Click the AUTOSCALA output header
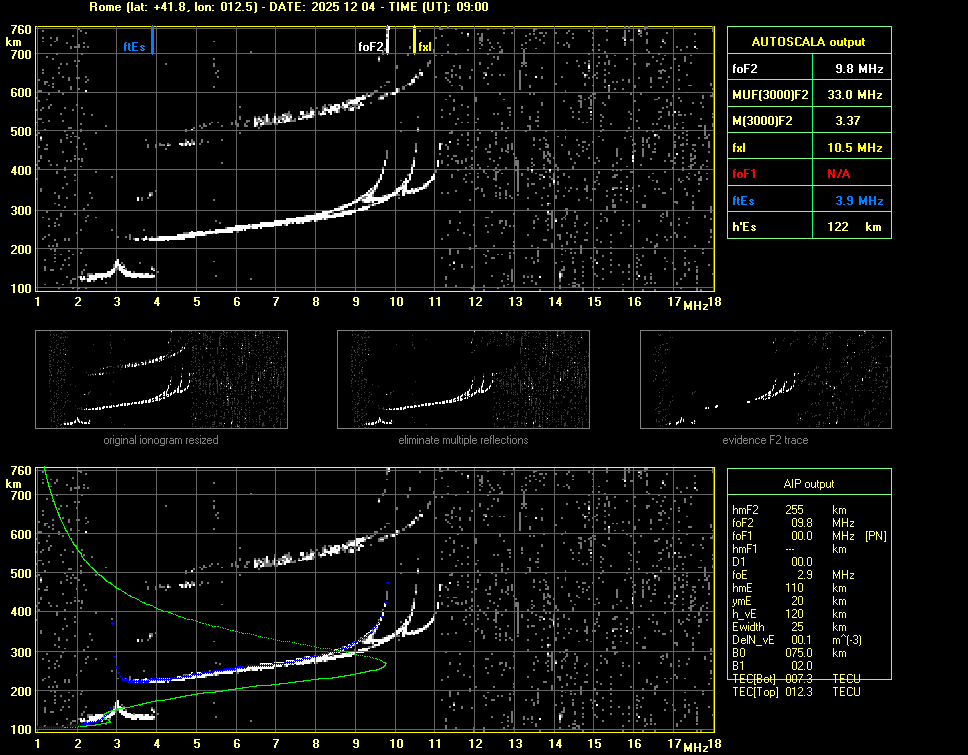The image size is (968, 755). (809, 42)
